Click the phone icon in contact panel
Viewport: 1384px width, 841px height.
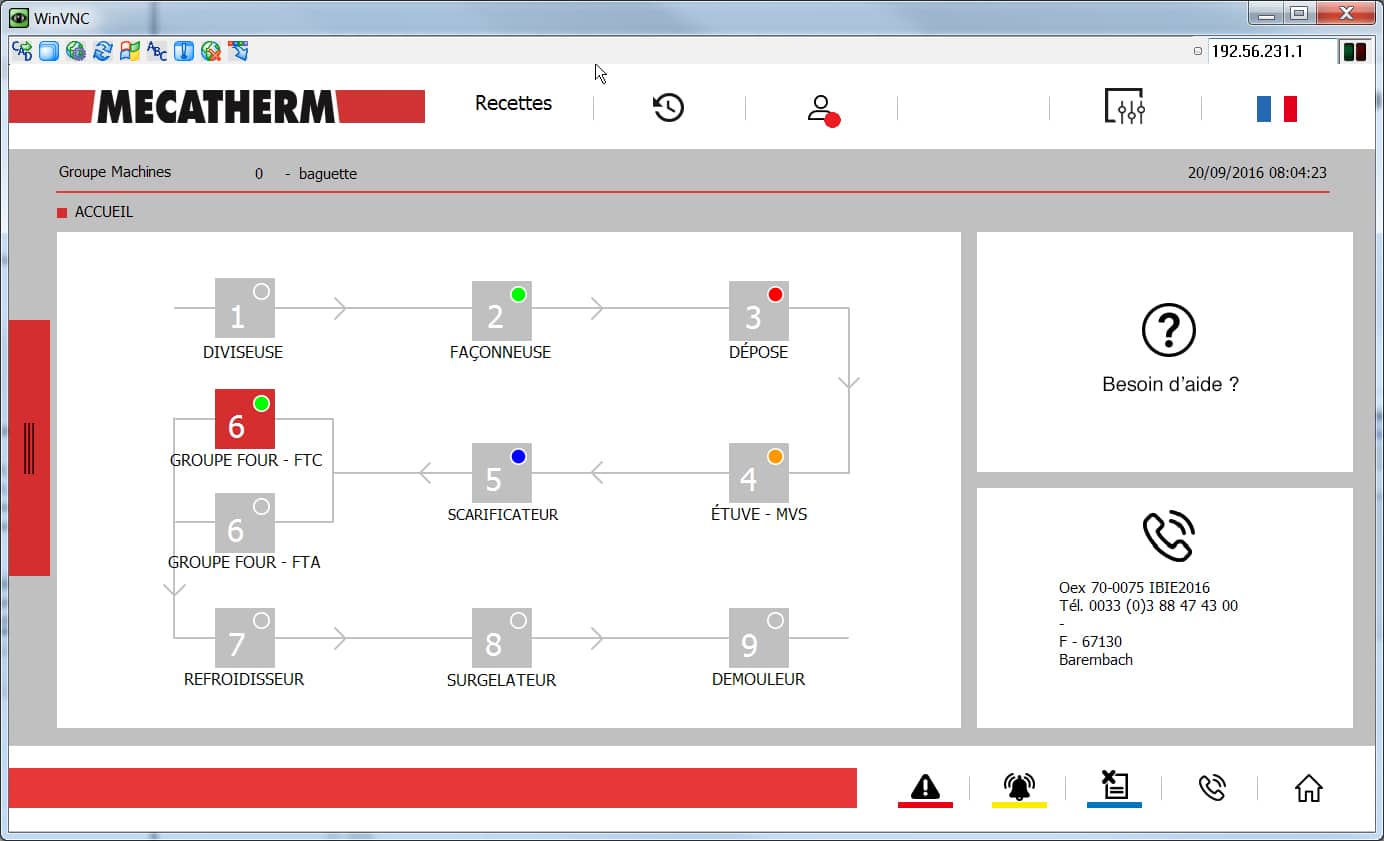(1168, 536)
